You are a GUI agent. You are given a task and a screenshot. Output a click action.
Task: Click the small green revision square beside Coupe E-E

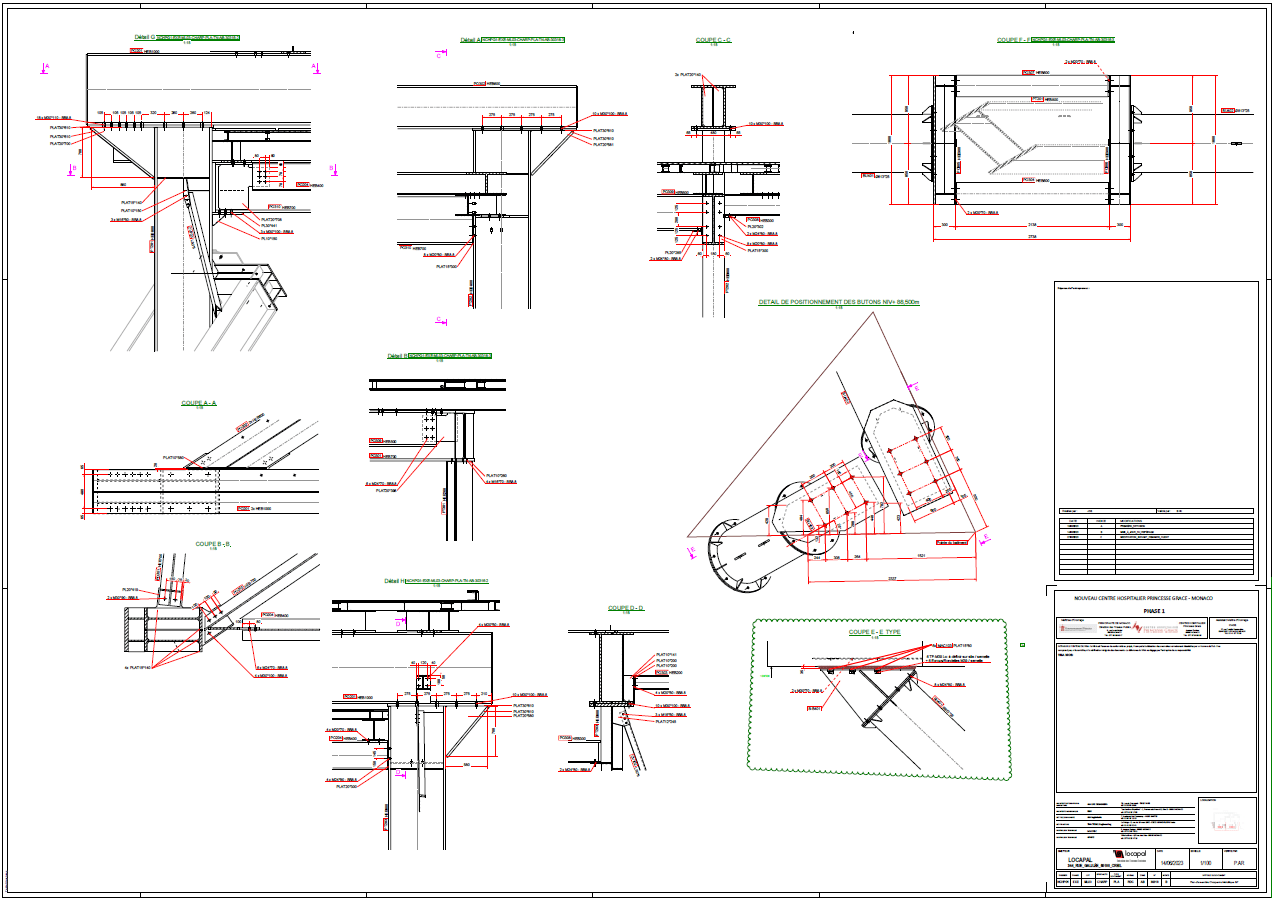[1022, 645]
